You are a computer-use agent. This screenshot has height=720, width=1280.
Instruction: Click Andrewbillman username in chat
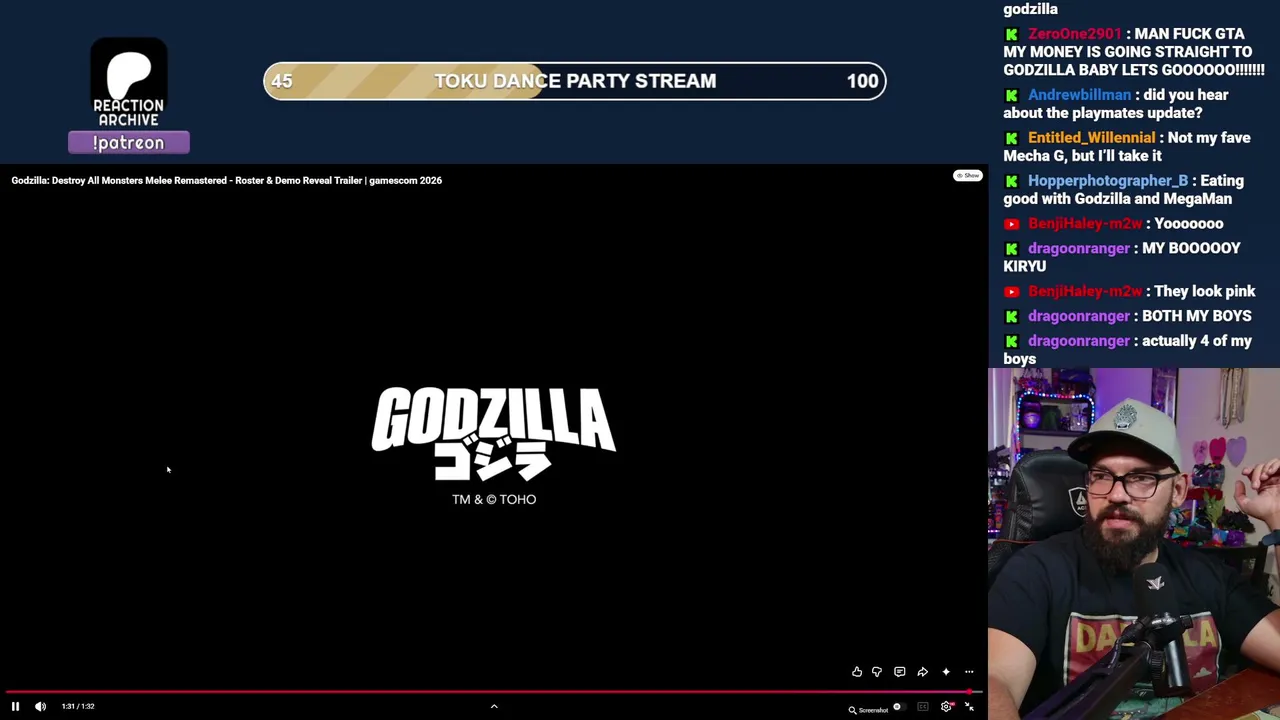point(1080,95)
